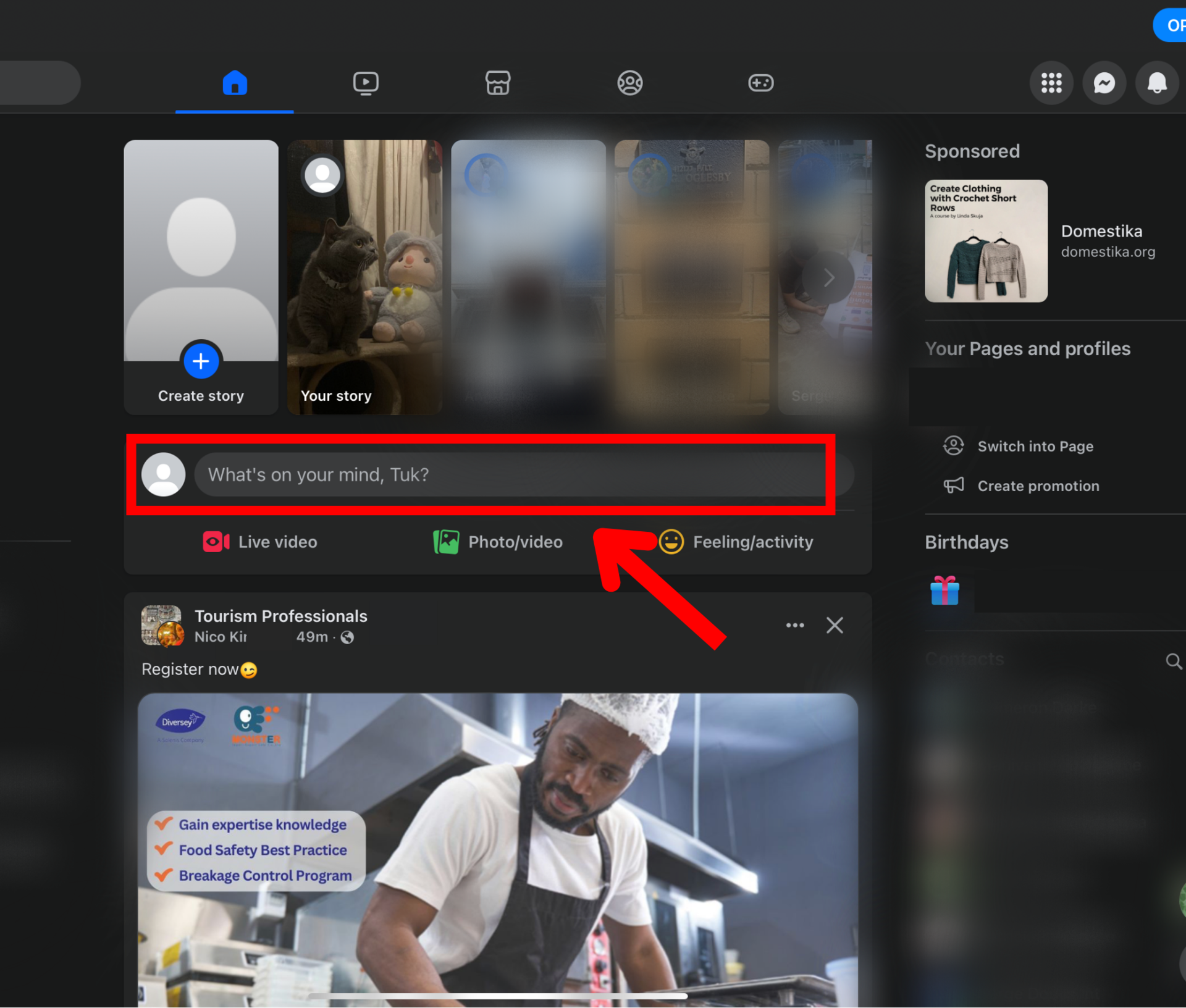Screen dimensions: 1186x1008
Task: Show next stories with right chevron
Action: click(x=828, y=278)
